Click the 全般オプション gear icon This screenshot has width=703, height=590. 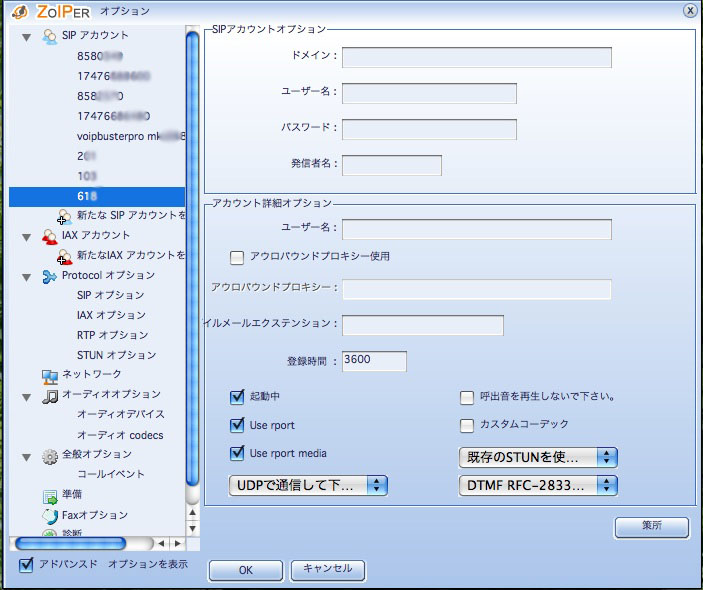(x=49, y=456)
